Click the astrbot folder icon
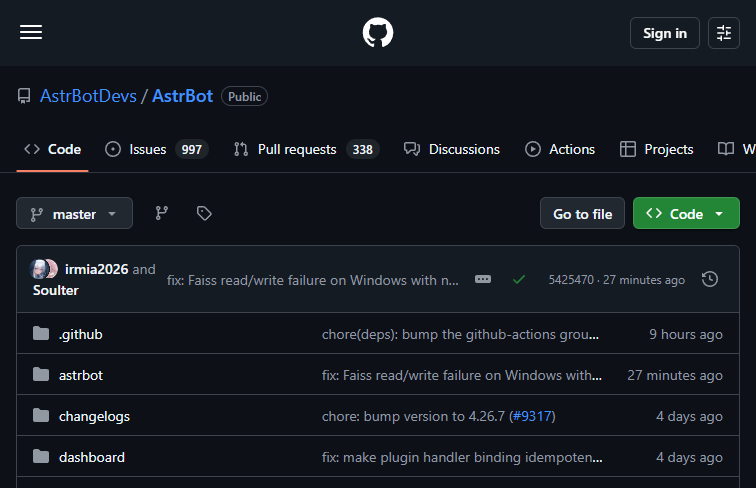The width and height of the screenshot is (756, 488). (x=41, y=374)
